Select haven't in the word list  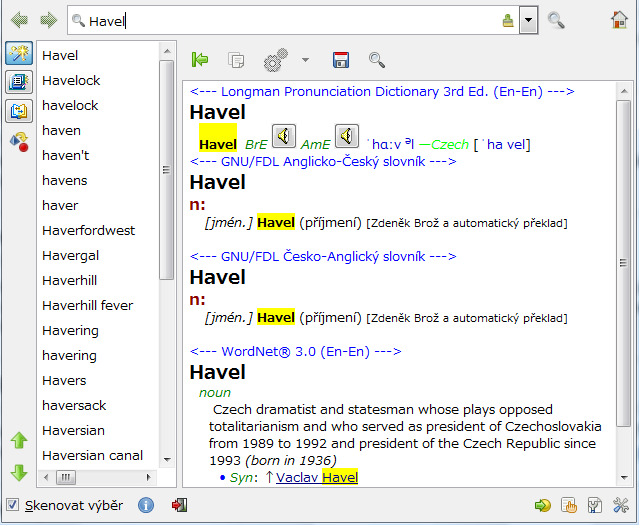click(66, 155)
